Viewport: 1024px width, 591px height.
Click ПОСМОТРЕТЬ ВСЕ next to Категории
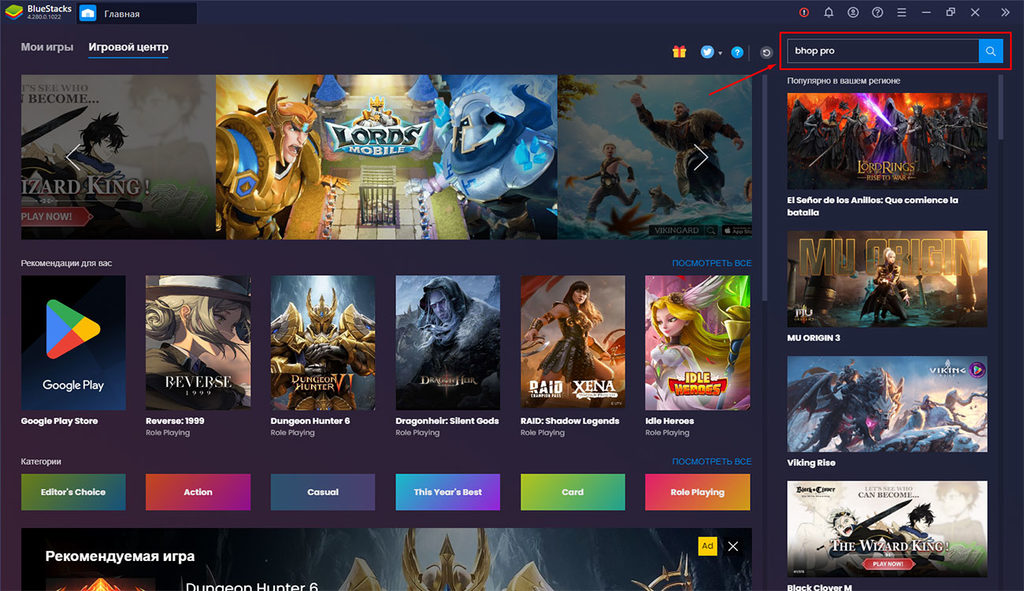point(711,462)
